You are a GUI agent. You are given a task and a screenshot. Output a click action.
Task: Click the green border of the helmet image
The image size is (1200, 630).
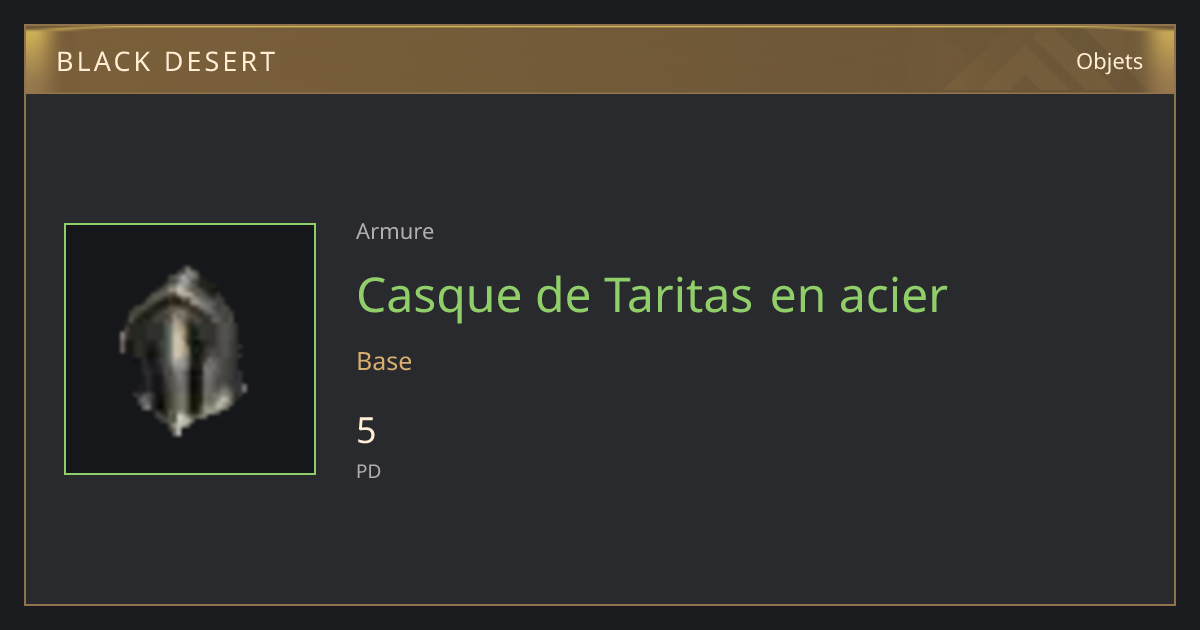[x=190, y=224]
